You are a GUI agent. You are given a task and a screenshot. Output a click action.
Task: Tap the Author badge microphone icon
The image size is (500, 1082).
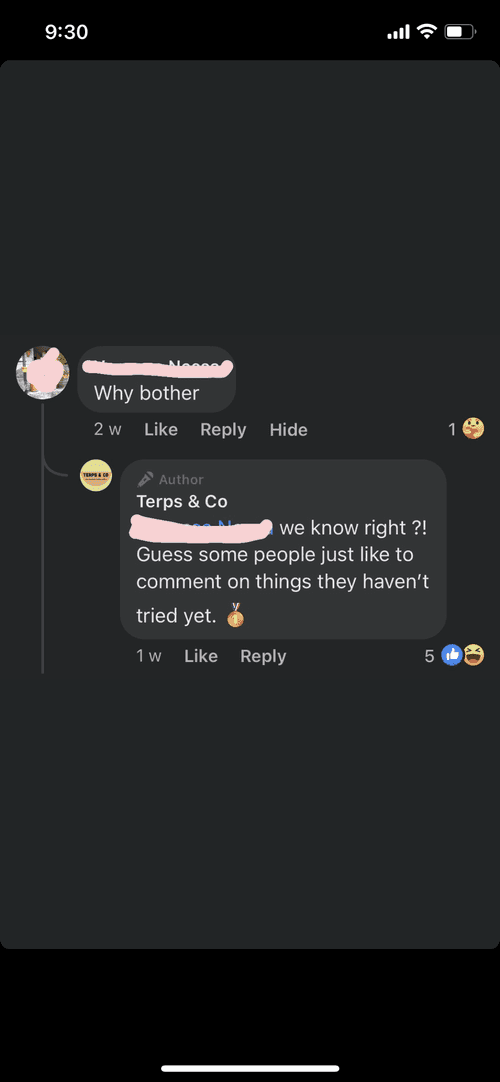(x=146, y=479)
